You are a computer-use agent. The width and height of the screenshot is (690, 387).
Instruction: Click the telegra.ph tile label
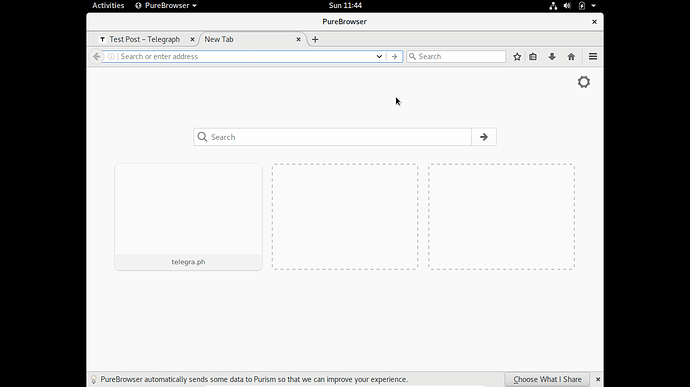pyautogui.click(x=188, y=262)
